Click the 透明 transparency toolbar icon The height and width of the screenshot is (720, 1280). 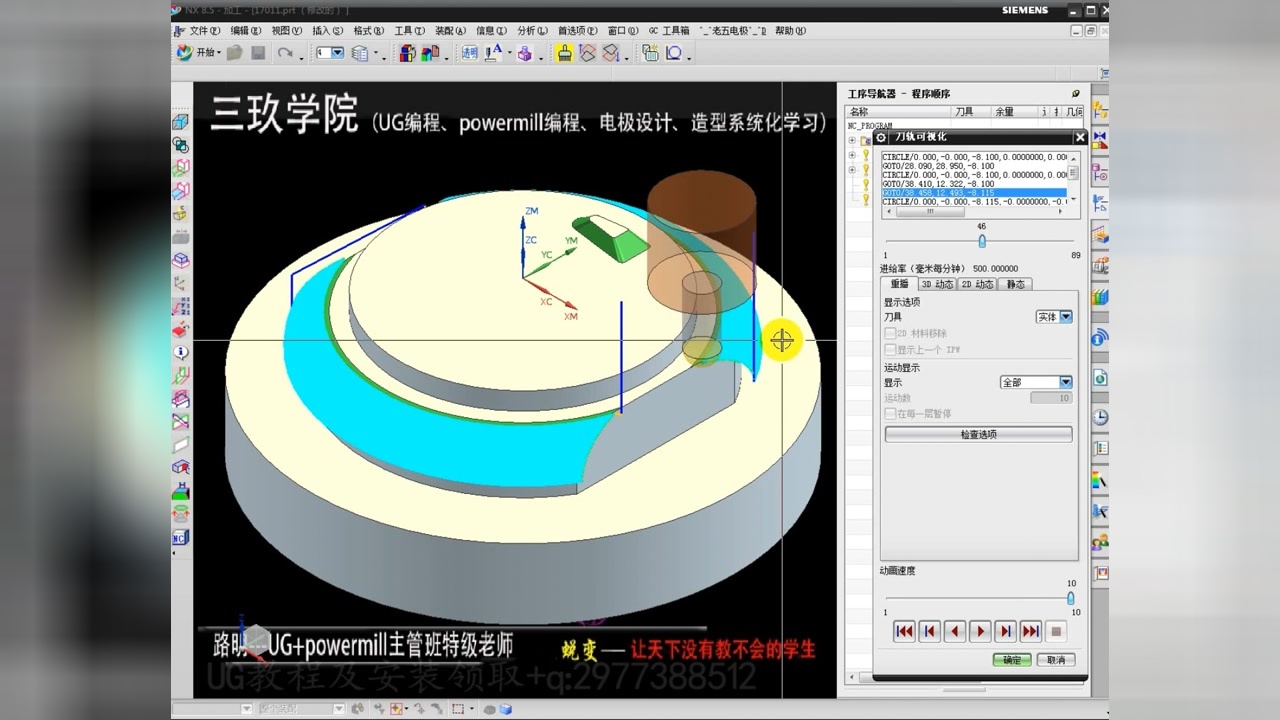coord(470,53)
